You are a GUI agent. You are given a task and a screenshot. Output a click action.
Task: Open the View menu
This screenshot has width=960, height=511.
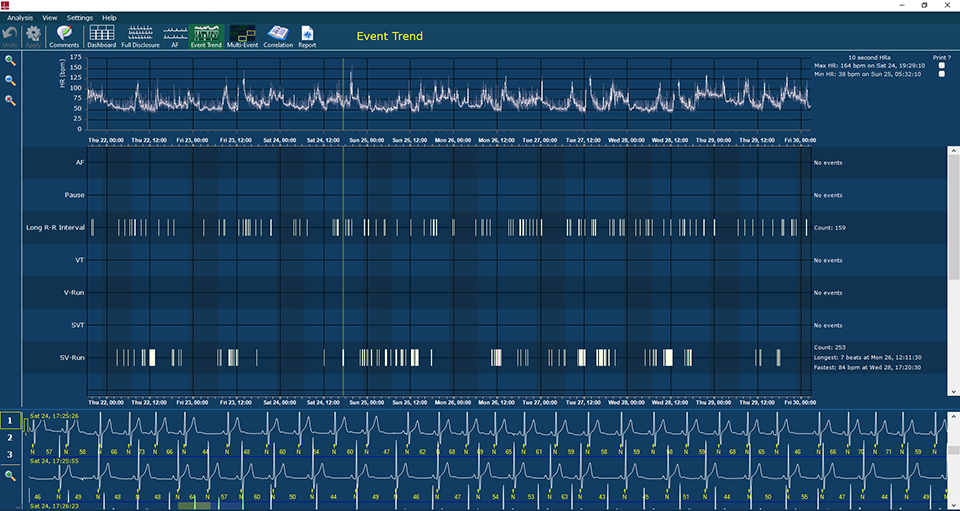[50, 18]
